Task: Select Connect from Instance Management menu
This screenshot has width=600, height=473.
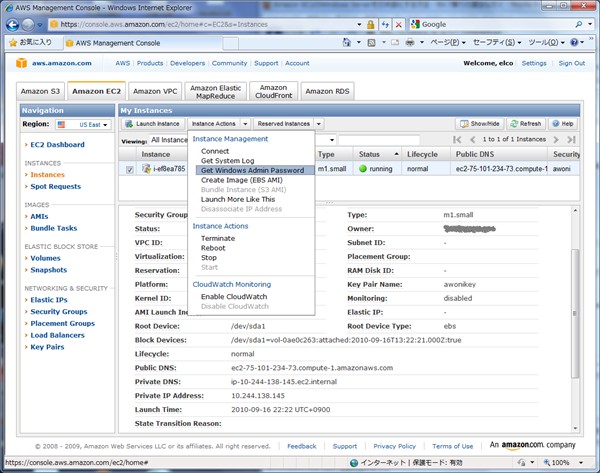Action: click(x=215, y=151)
